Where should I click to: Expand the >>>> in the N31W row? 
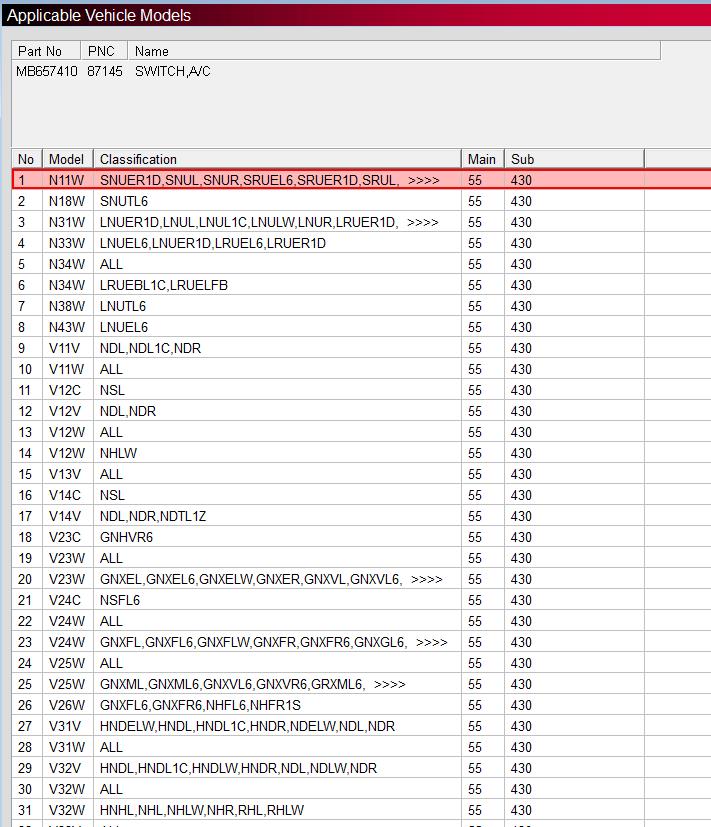pyautogui.click(x=422, y=222)
